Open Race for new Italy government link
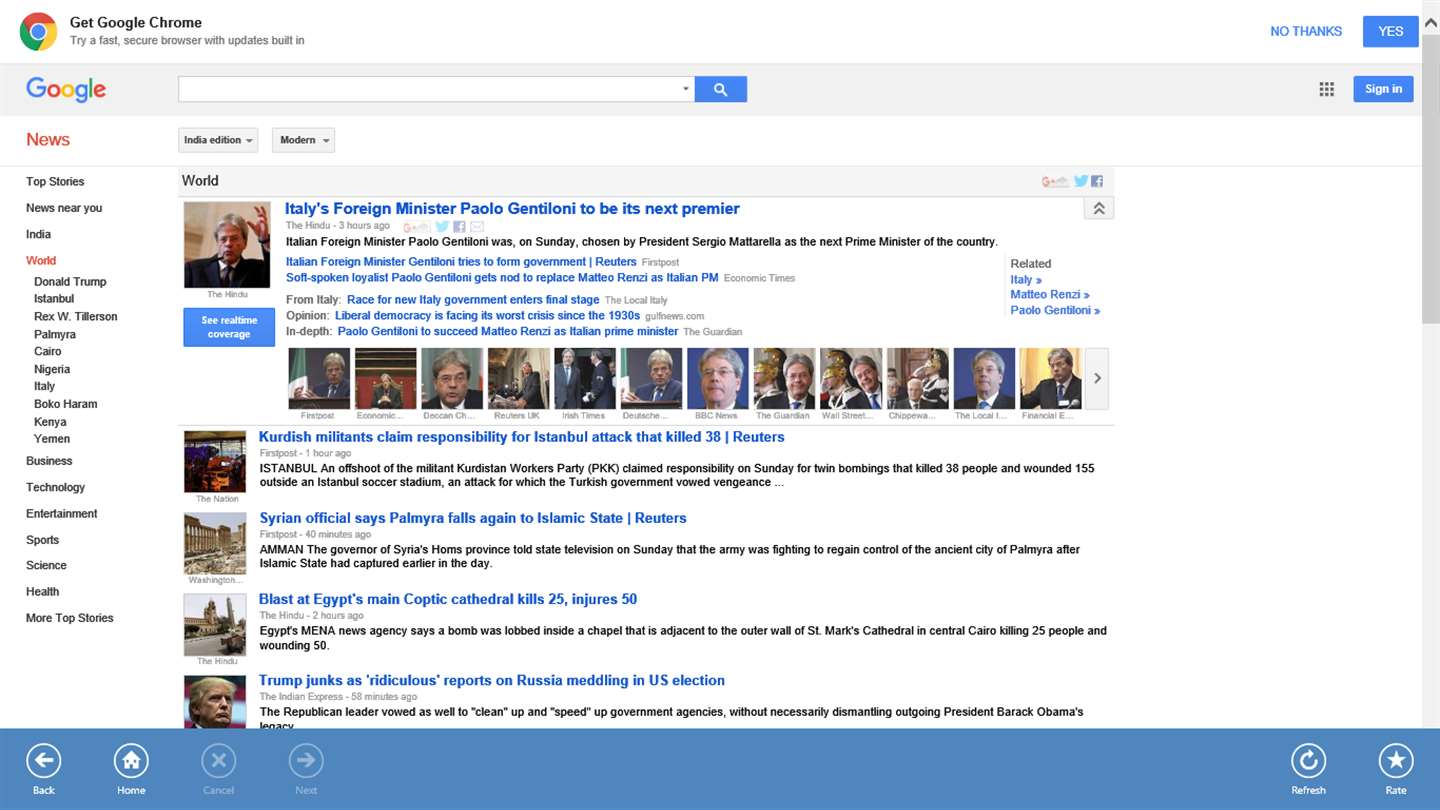The image size is (1440, 810). click(473, 300)
